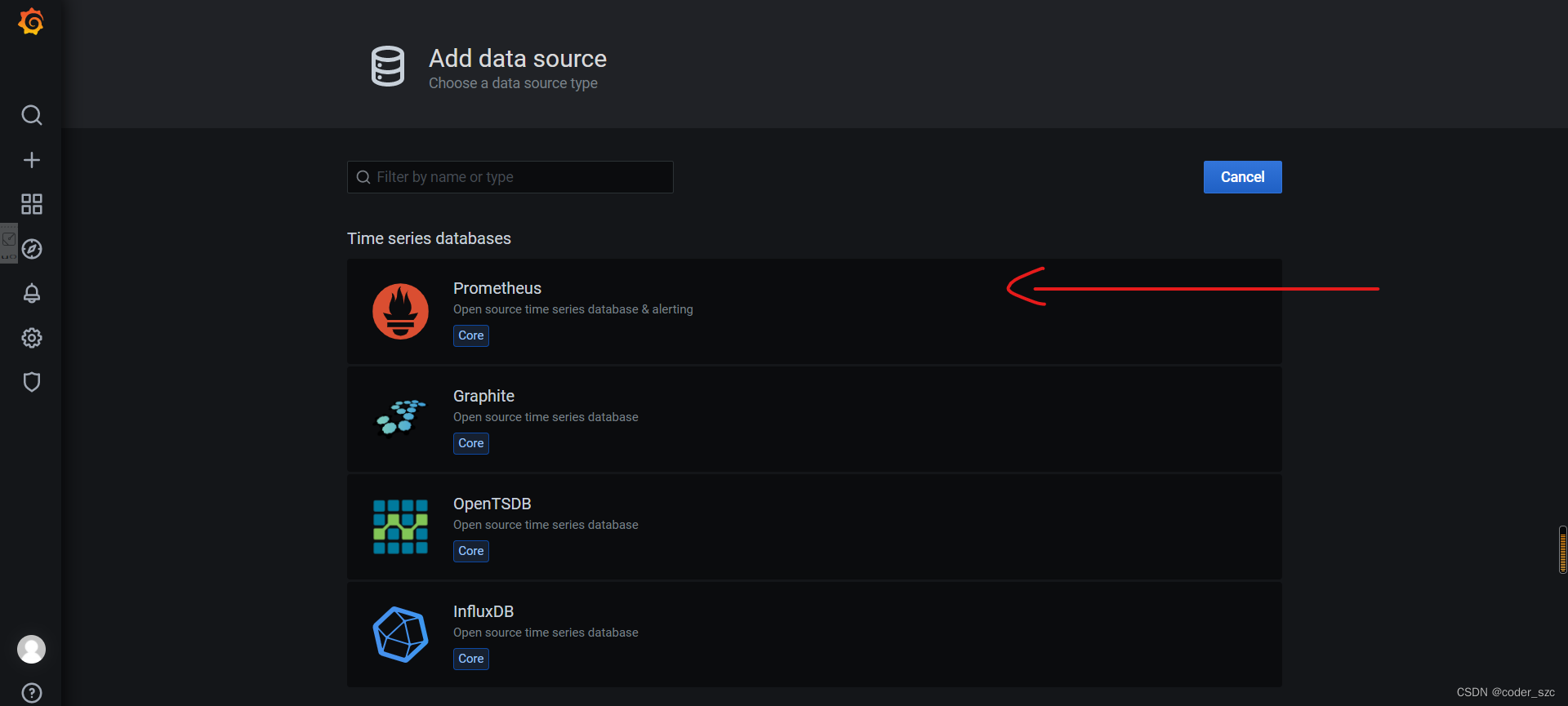Click the Core badge under Prometheus
This screenshot has width=1568, height=706.
click(x=471, y=335)
